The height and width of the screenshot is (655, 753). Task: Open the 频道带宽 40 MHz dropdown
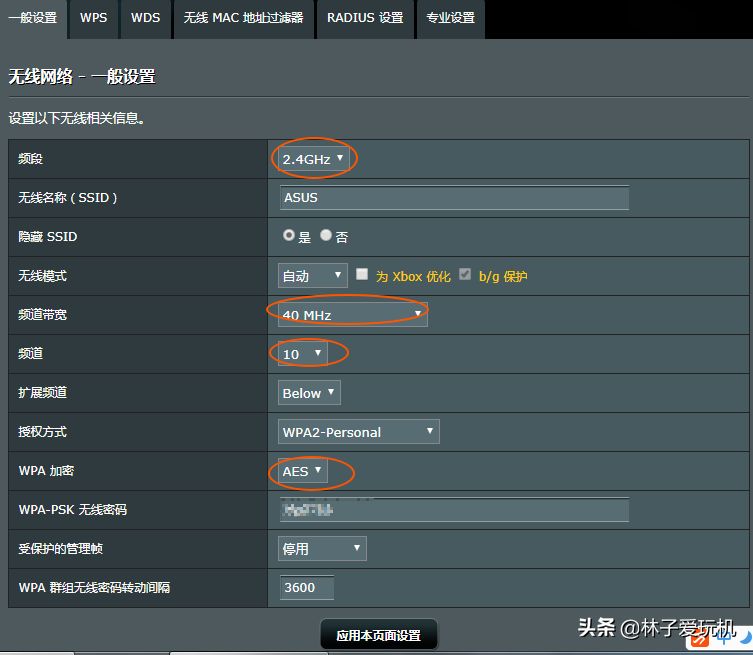[352, 315]
